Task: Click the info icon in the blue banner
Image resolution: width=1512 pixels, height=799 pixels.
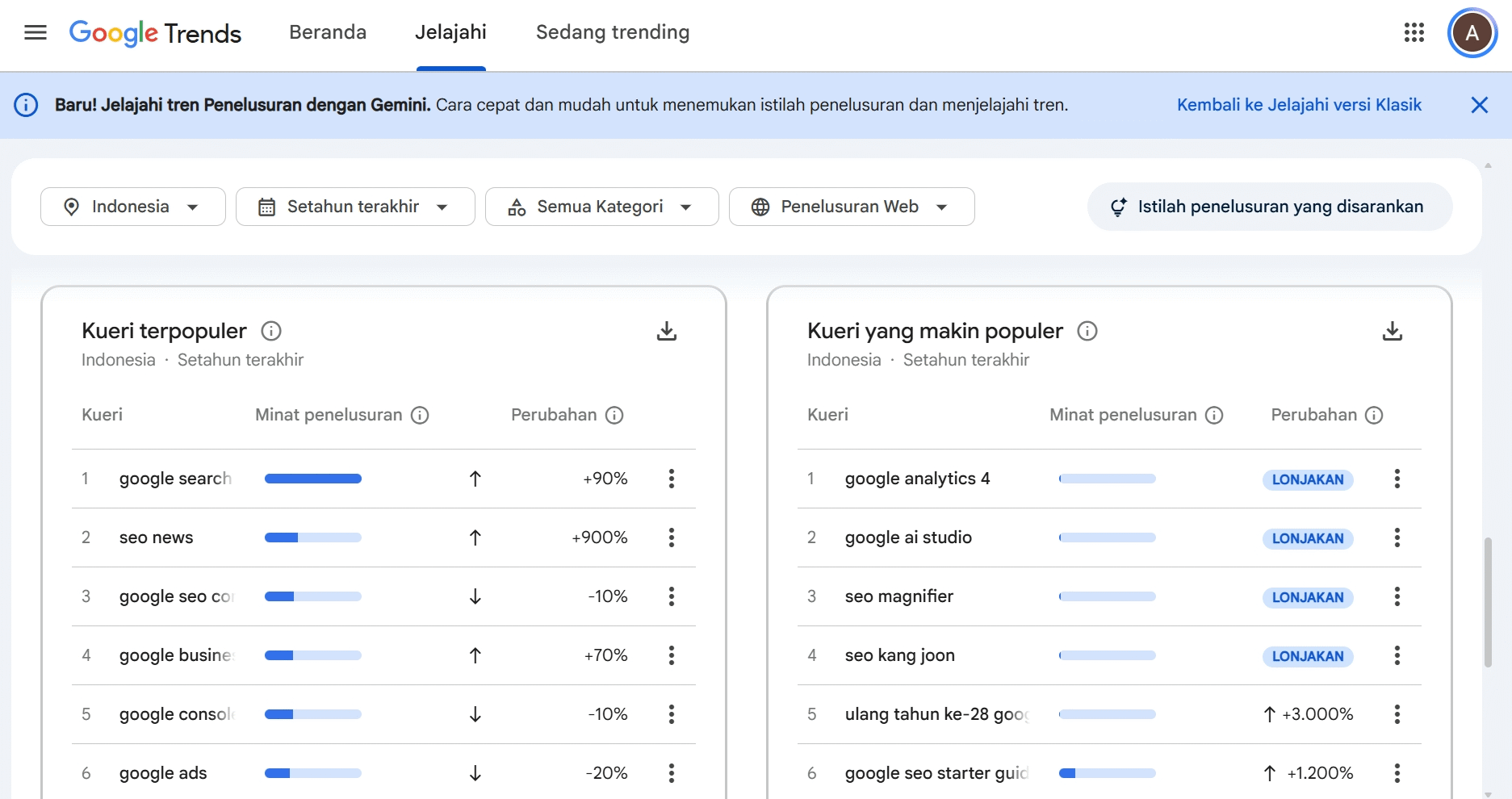Action: point(26,105)
